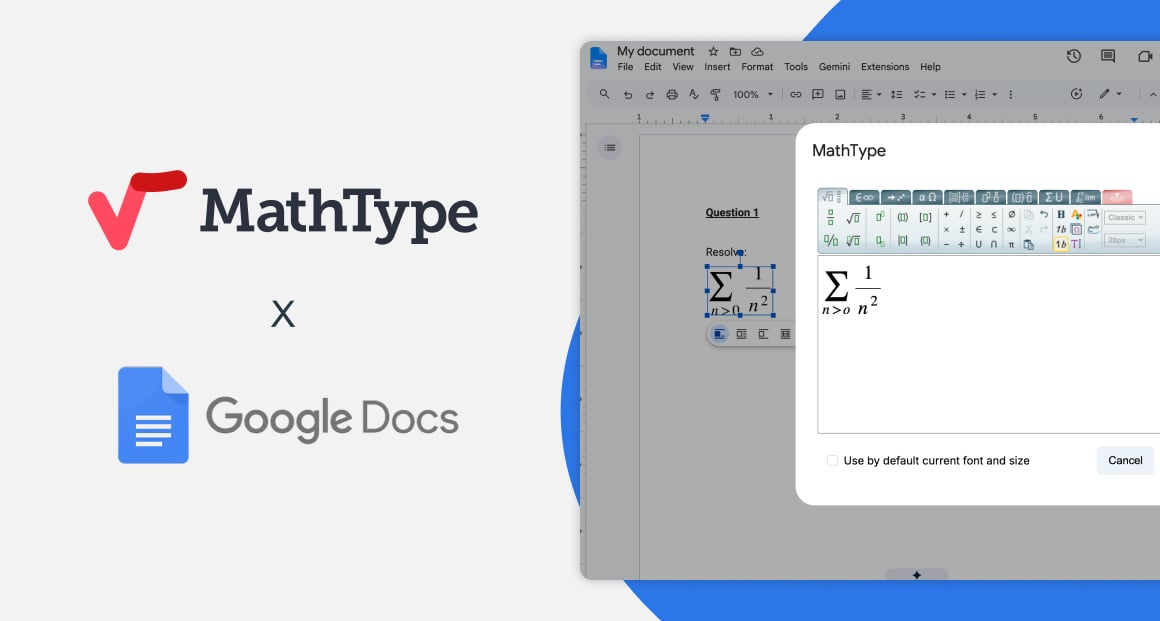Click the Docs print icon
The height and width of the screenshot is (621, 1160).
click(672, 95)
